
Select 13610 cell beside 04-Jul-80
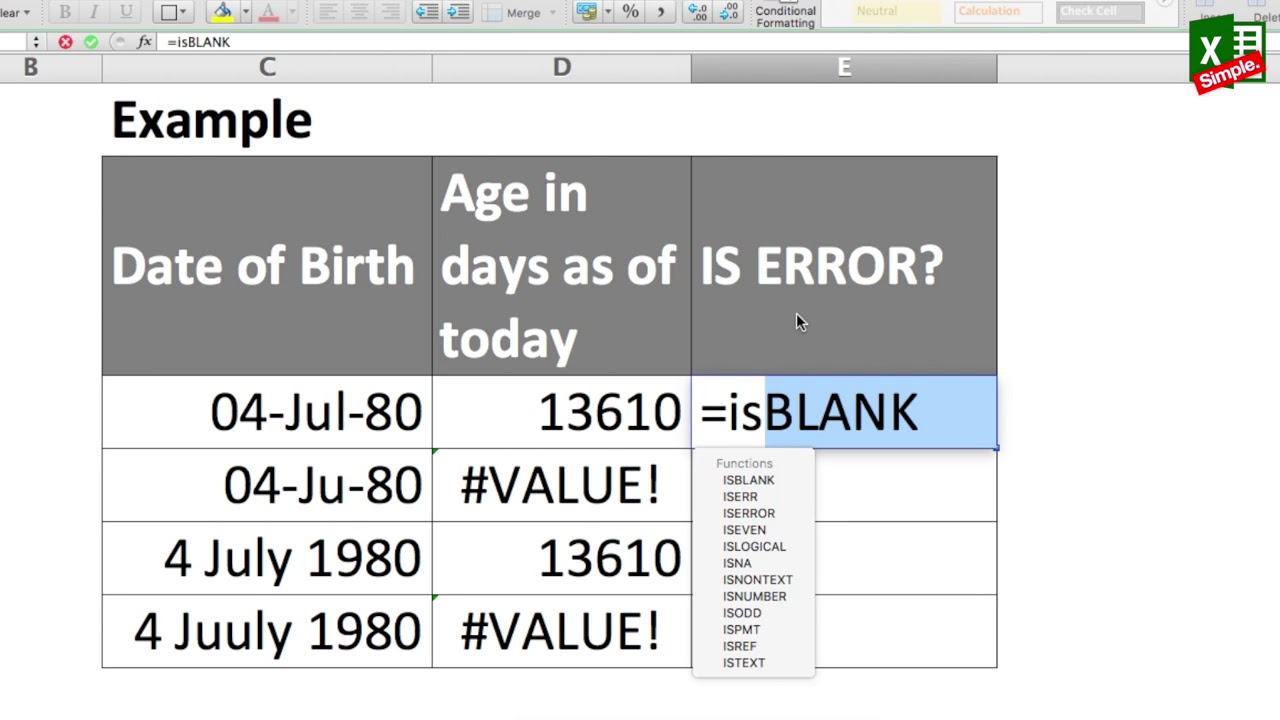[x=562, y=412]
